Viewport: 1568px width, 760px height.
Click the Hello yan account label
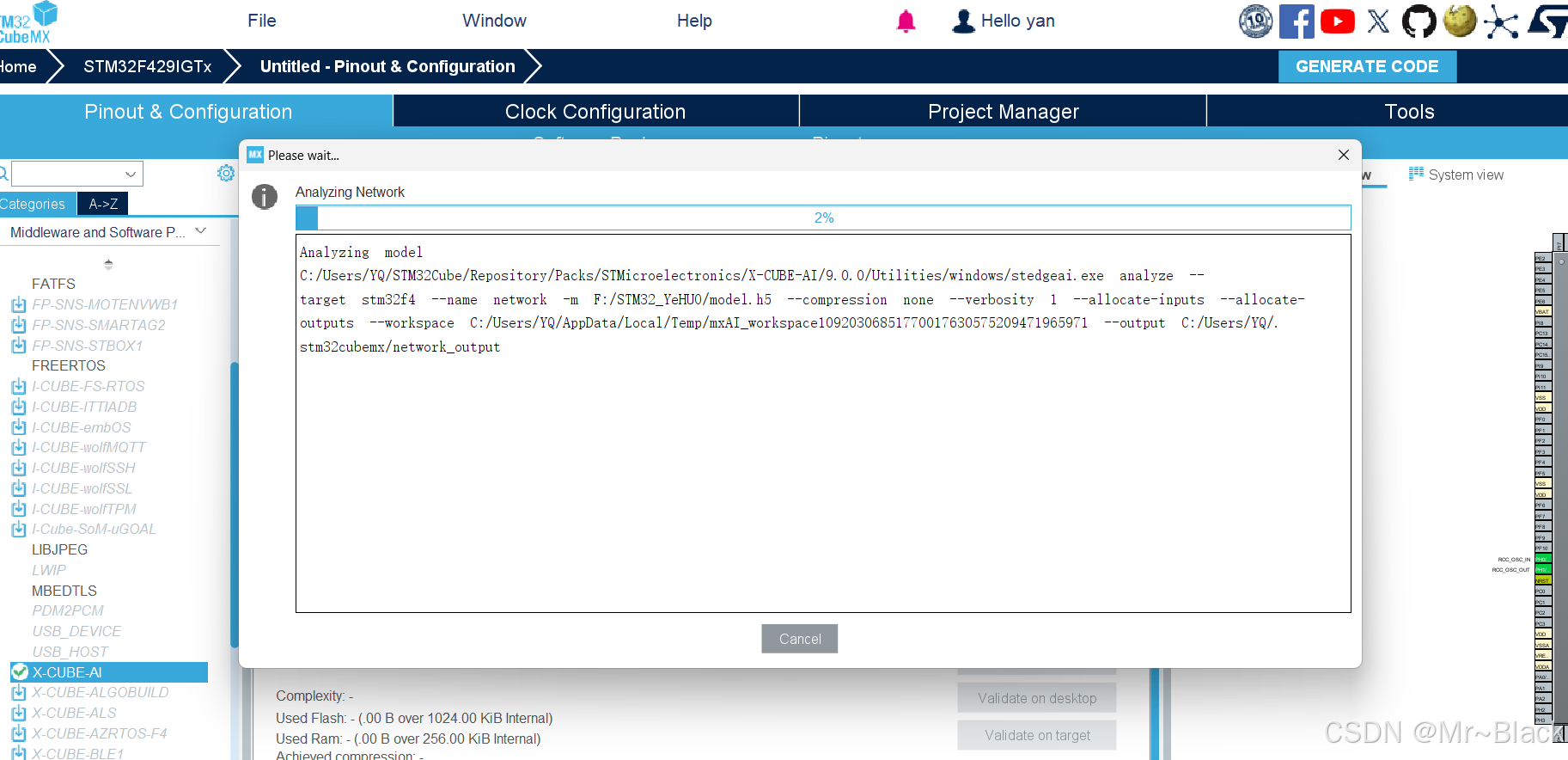pos(1017,21)
